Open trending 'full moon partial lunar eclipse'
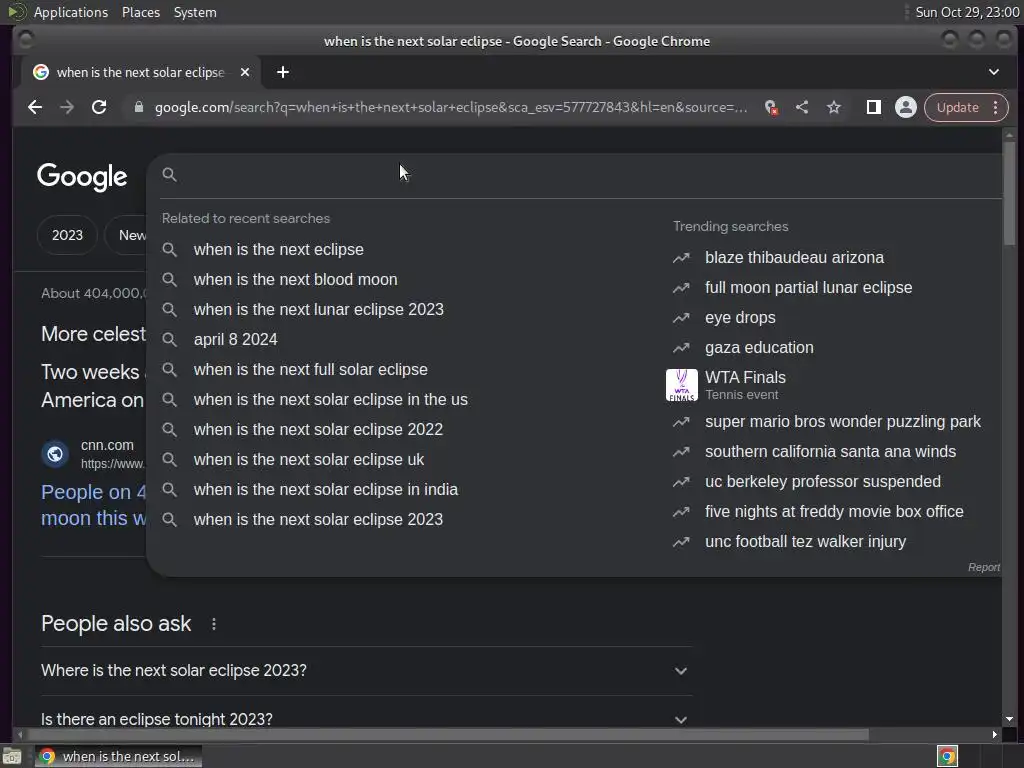The height and width of the screenshot is (768, 1024). 808,287
